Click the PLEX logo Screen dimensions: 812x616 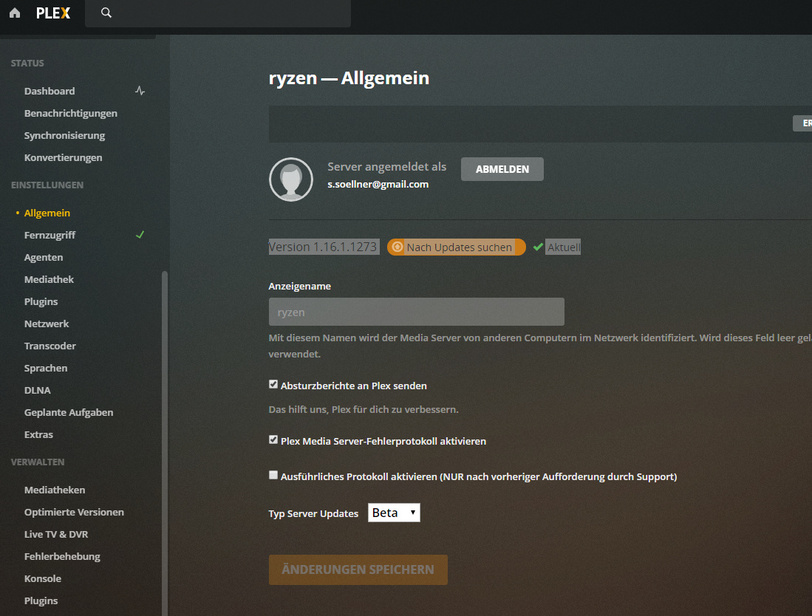pos(53,13)
